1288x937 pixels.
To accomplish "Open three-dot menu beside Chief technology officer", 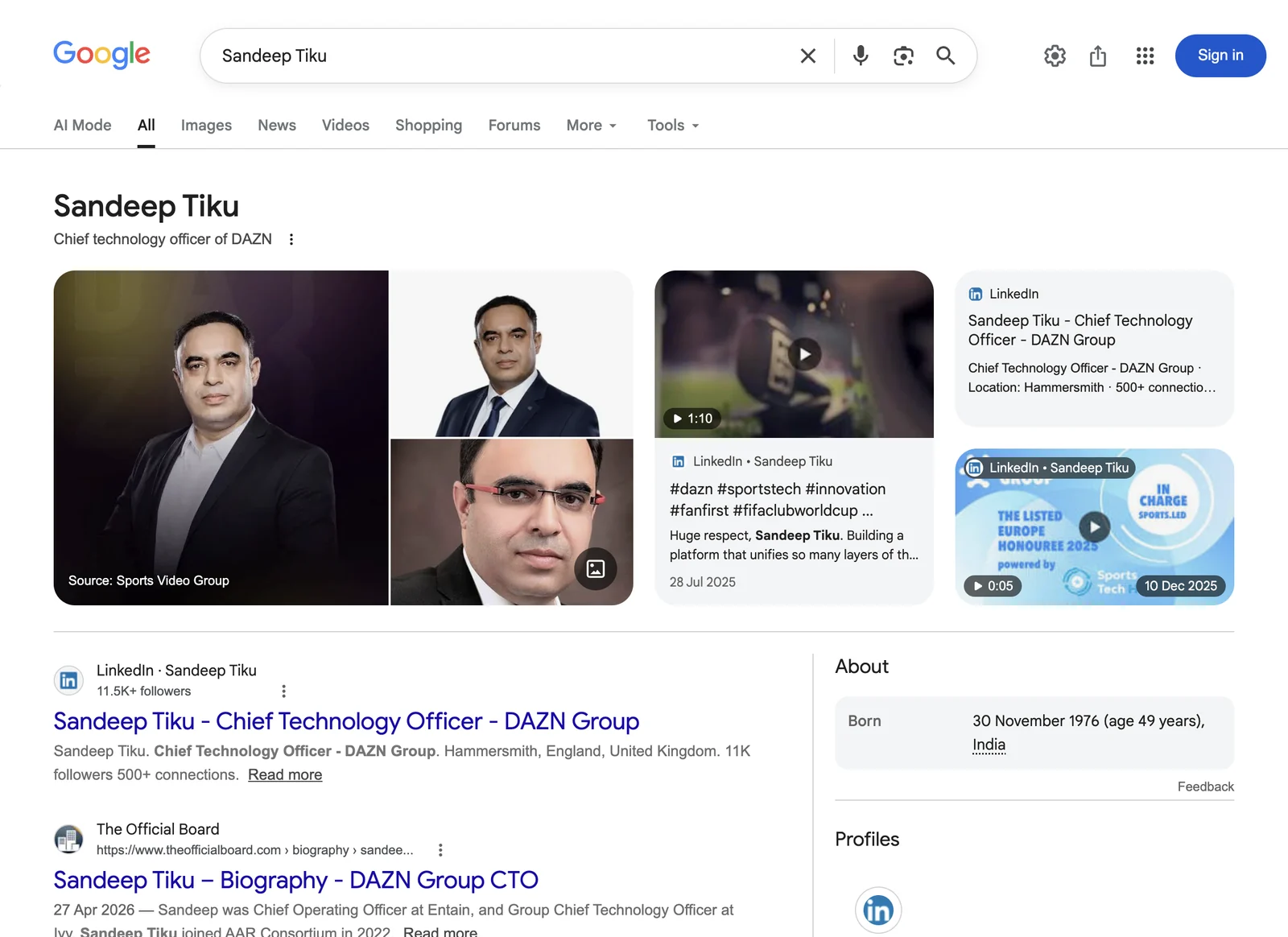I will pos(291,239).
